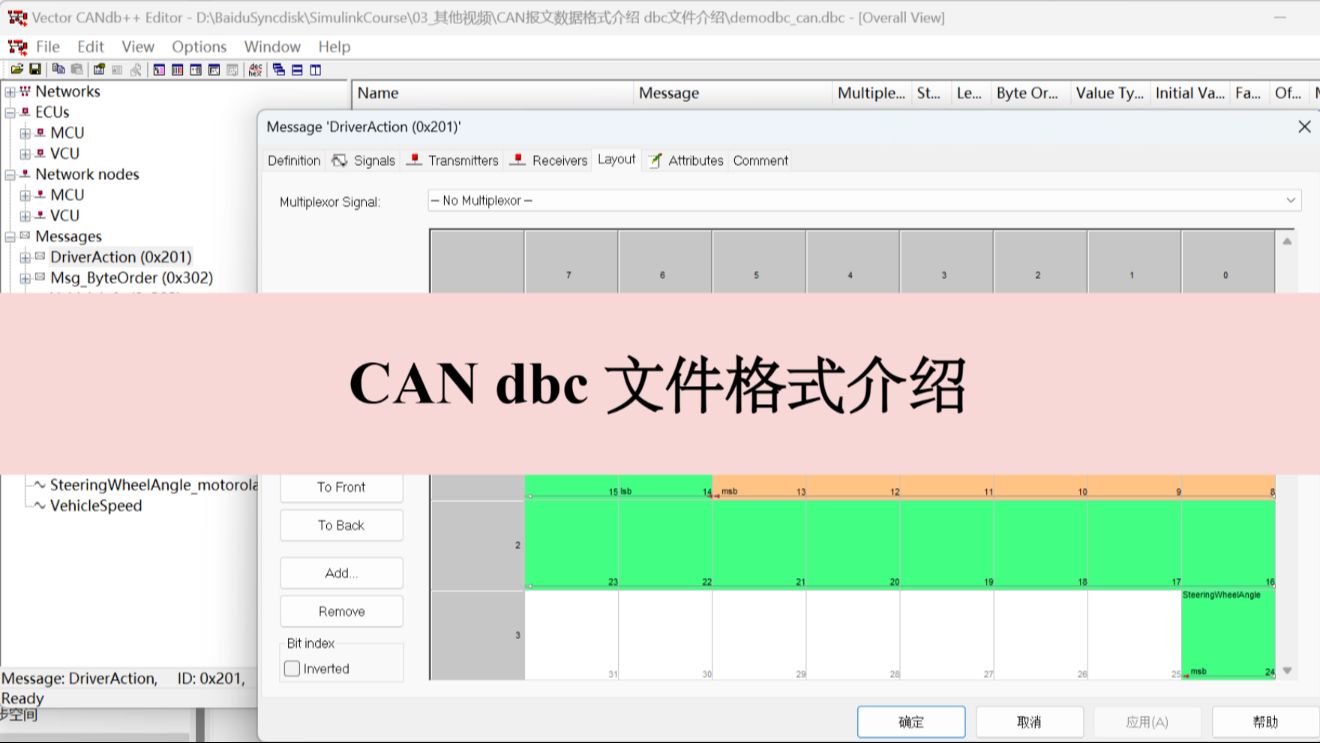This screenshot has height=743, width=1320.
Task: Toggle dec/hex number display icon
Action: (x=255, y=69)
